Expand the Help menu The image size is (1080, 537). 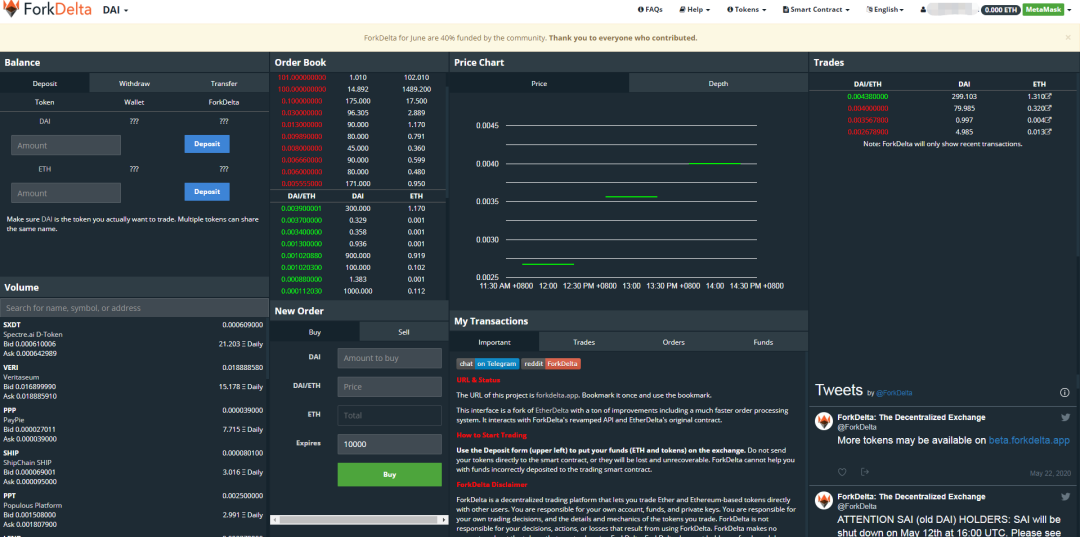tap(696, 10)
